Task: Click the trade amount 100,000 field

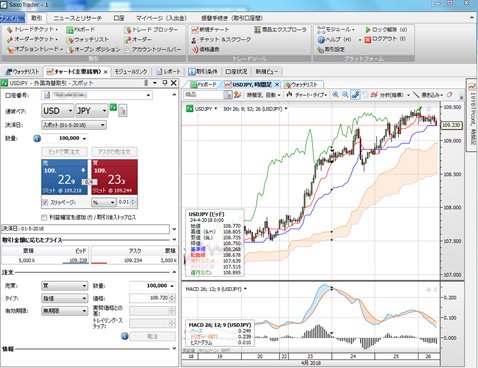Action: 65,138
